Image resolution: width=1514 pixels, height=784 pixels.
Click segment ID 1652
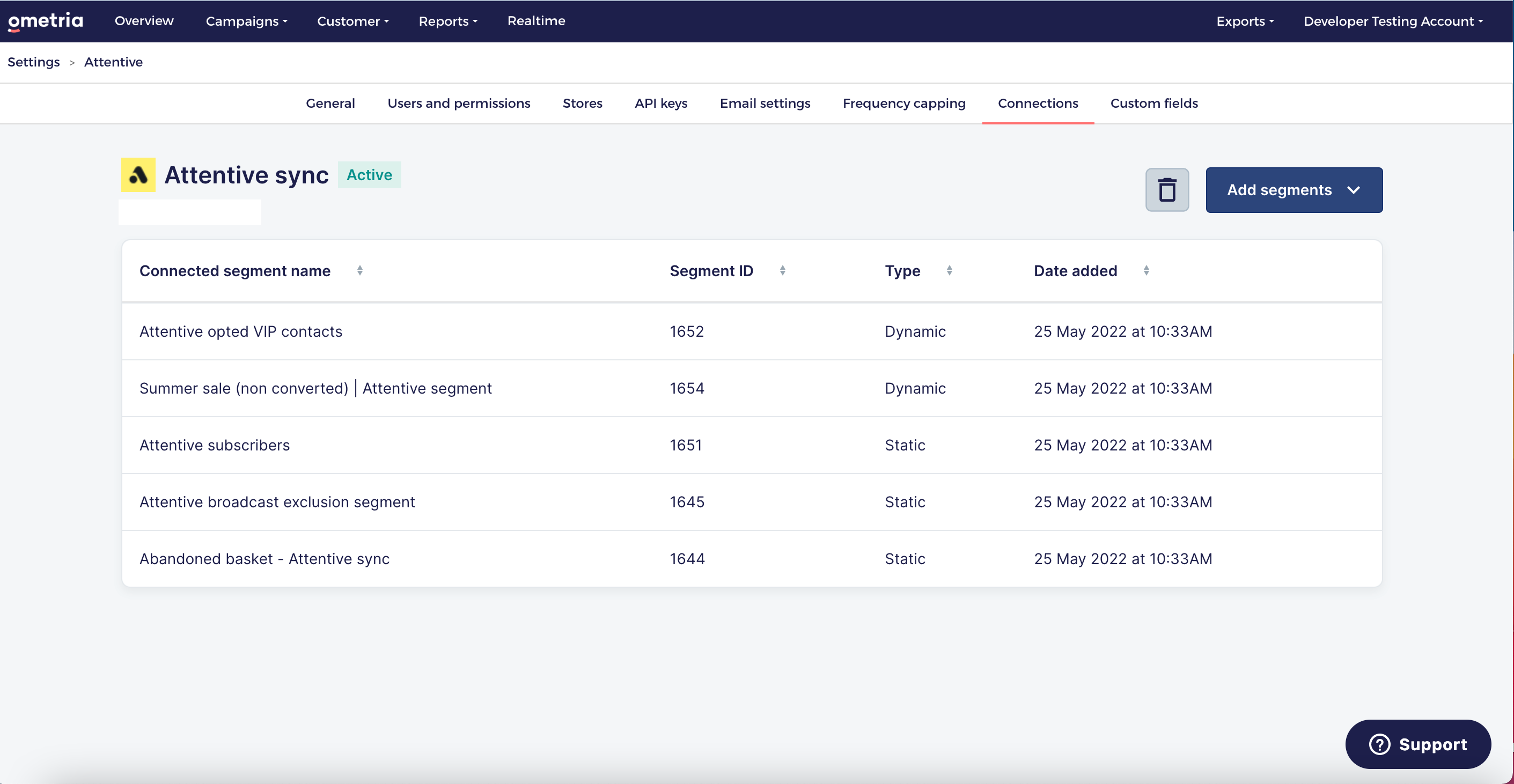(x=687, y=331)
